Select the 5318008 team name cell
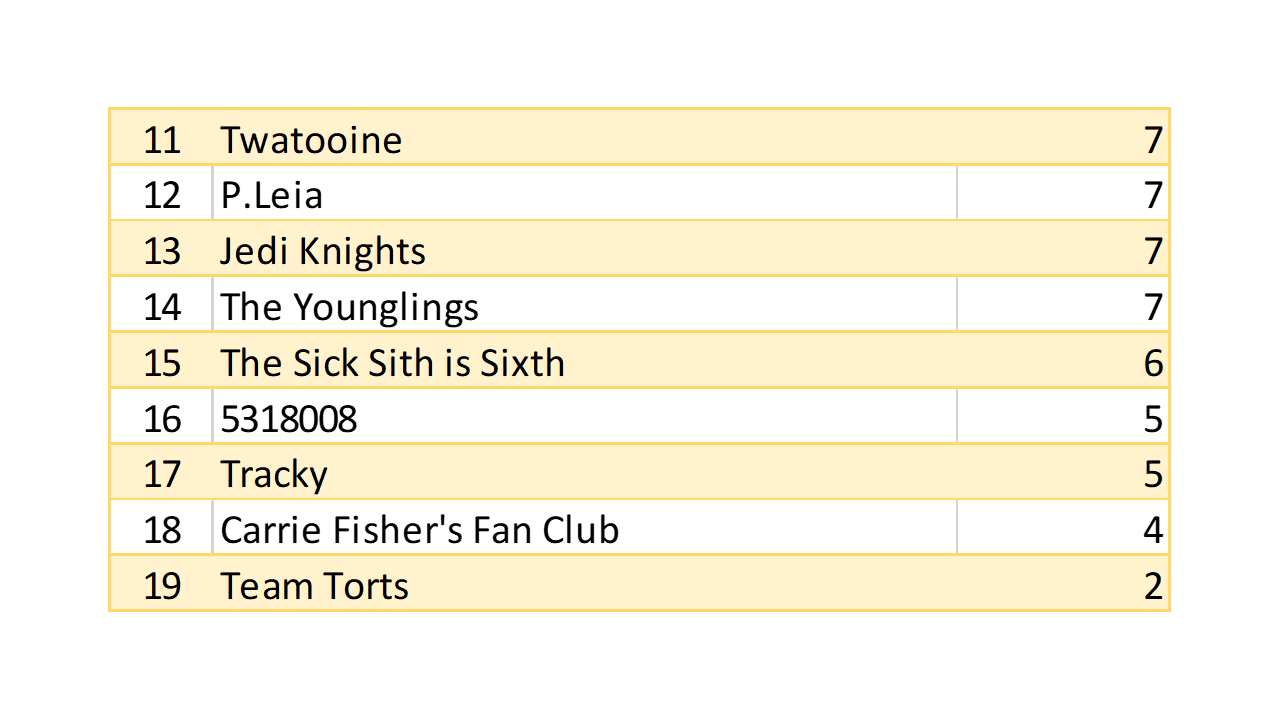Screen dimensions: 1280x720 289,418
